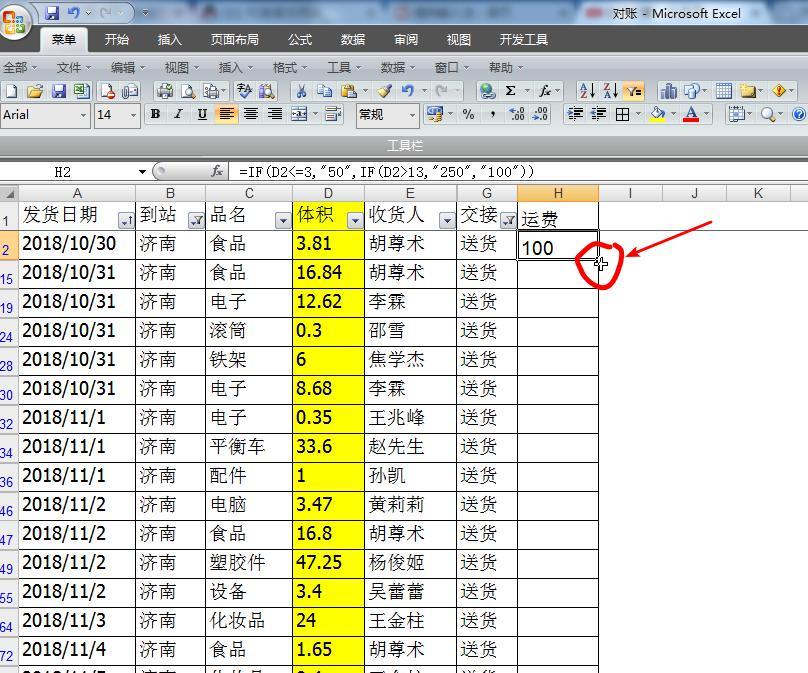Open a file with the folder icon

(35, 92)
